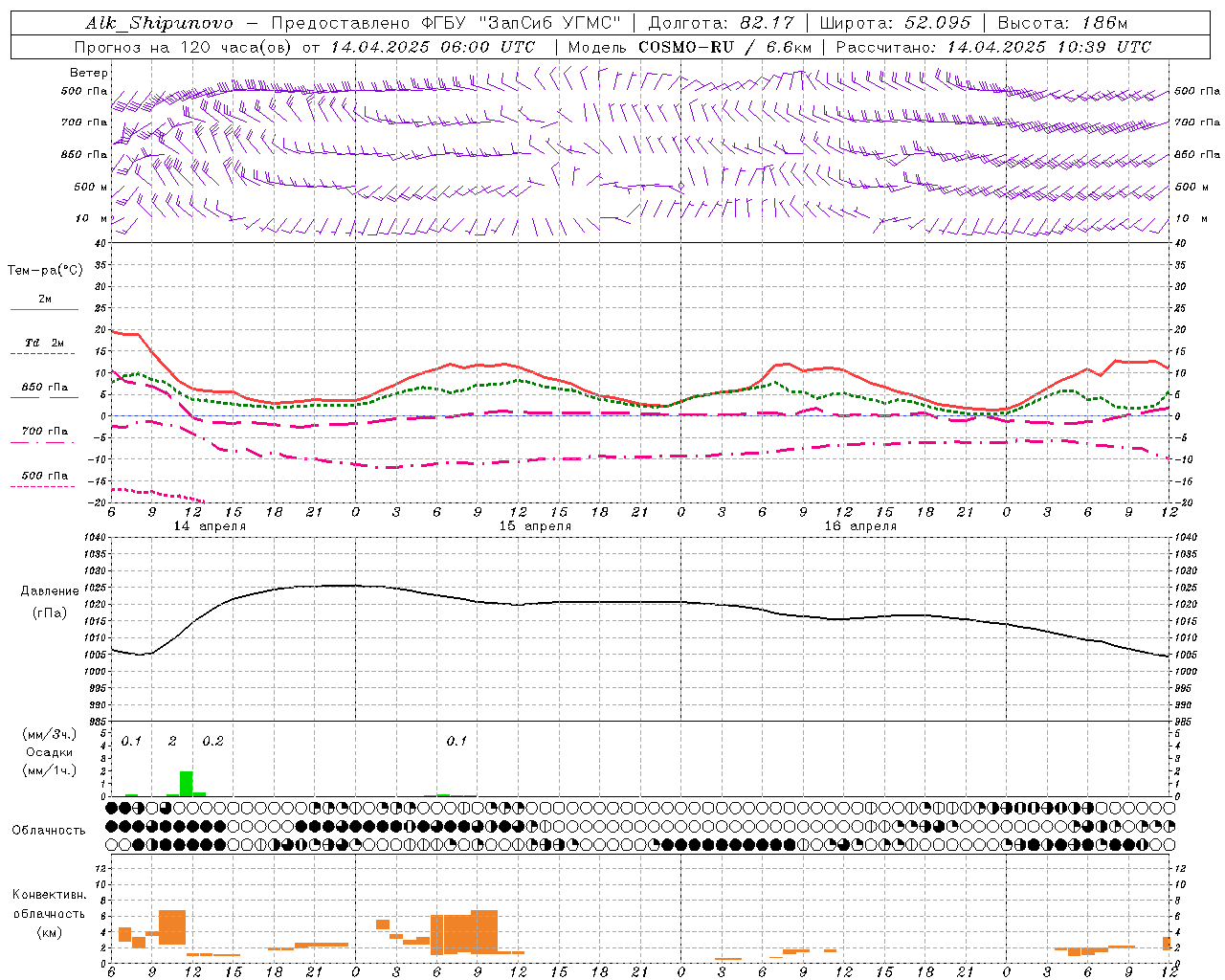Click the forecast start 14.04.2025 06:00 UTC
1225x980 pixels.
[x=433, y=47]
